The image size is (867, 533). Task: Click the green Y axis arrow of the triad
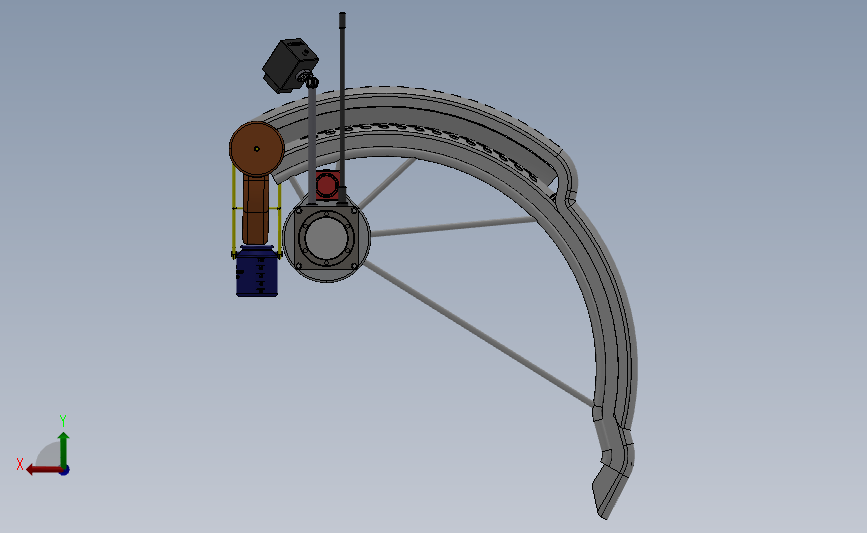64,450
